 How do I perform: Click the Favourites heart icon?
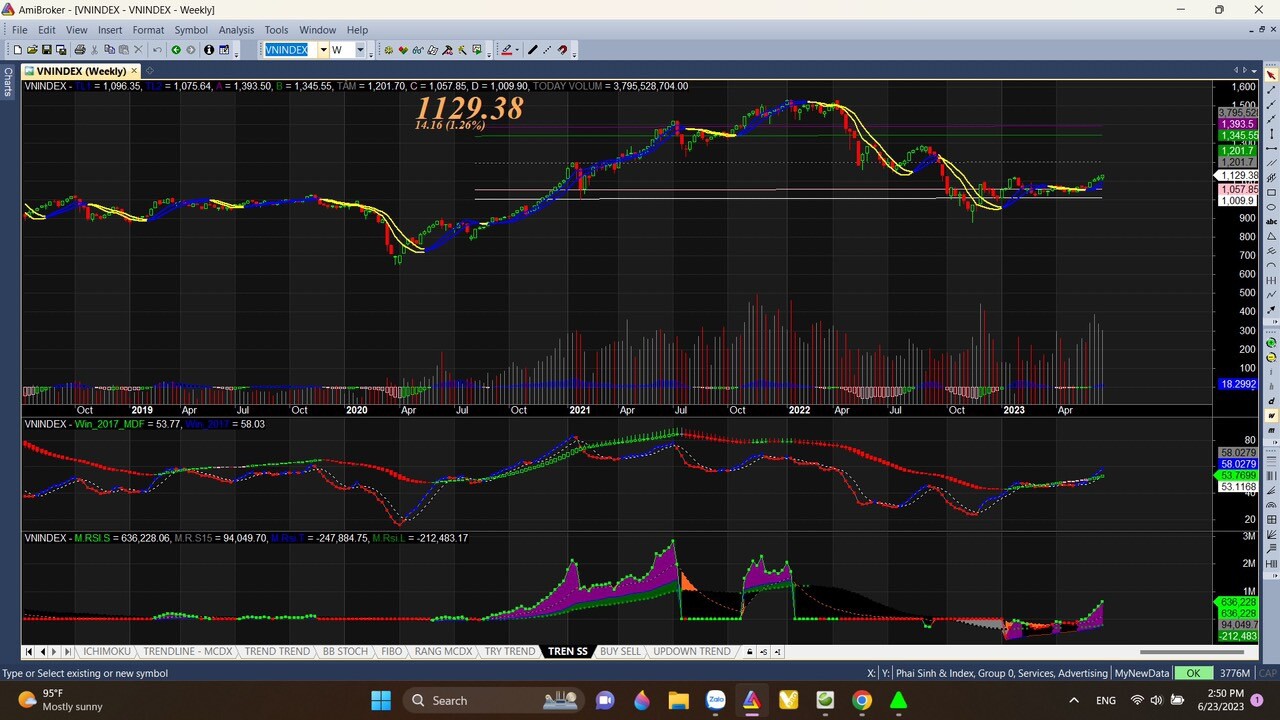pos(403,50)
